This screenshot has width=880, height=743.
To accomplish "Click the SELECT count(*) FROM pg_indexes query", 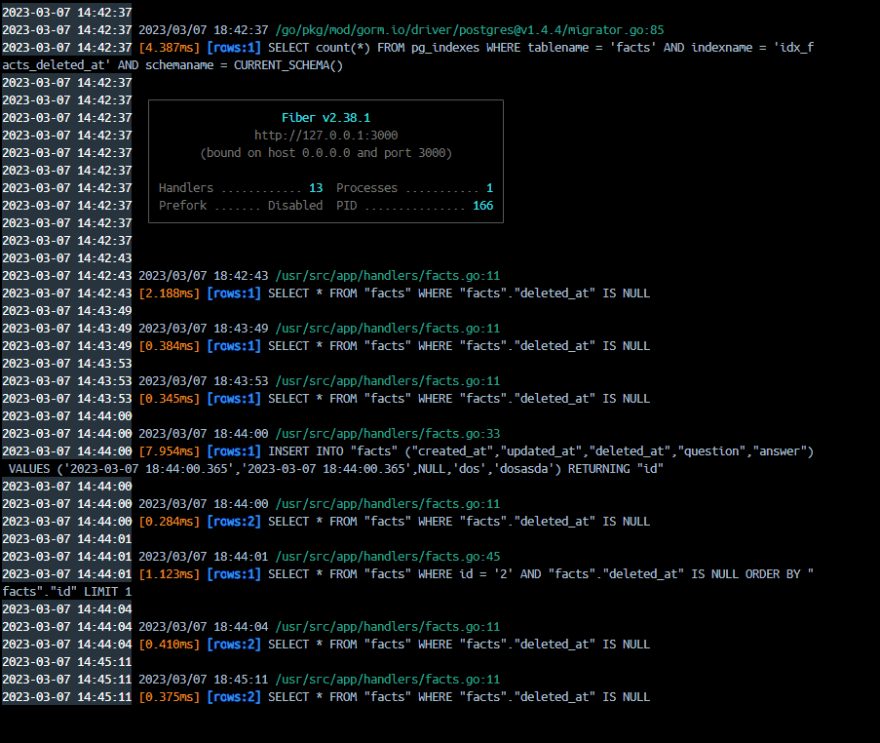I will click(540, 48).
